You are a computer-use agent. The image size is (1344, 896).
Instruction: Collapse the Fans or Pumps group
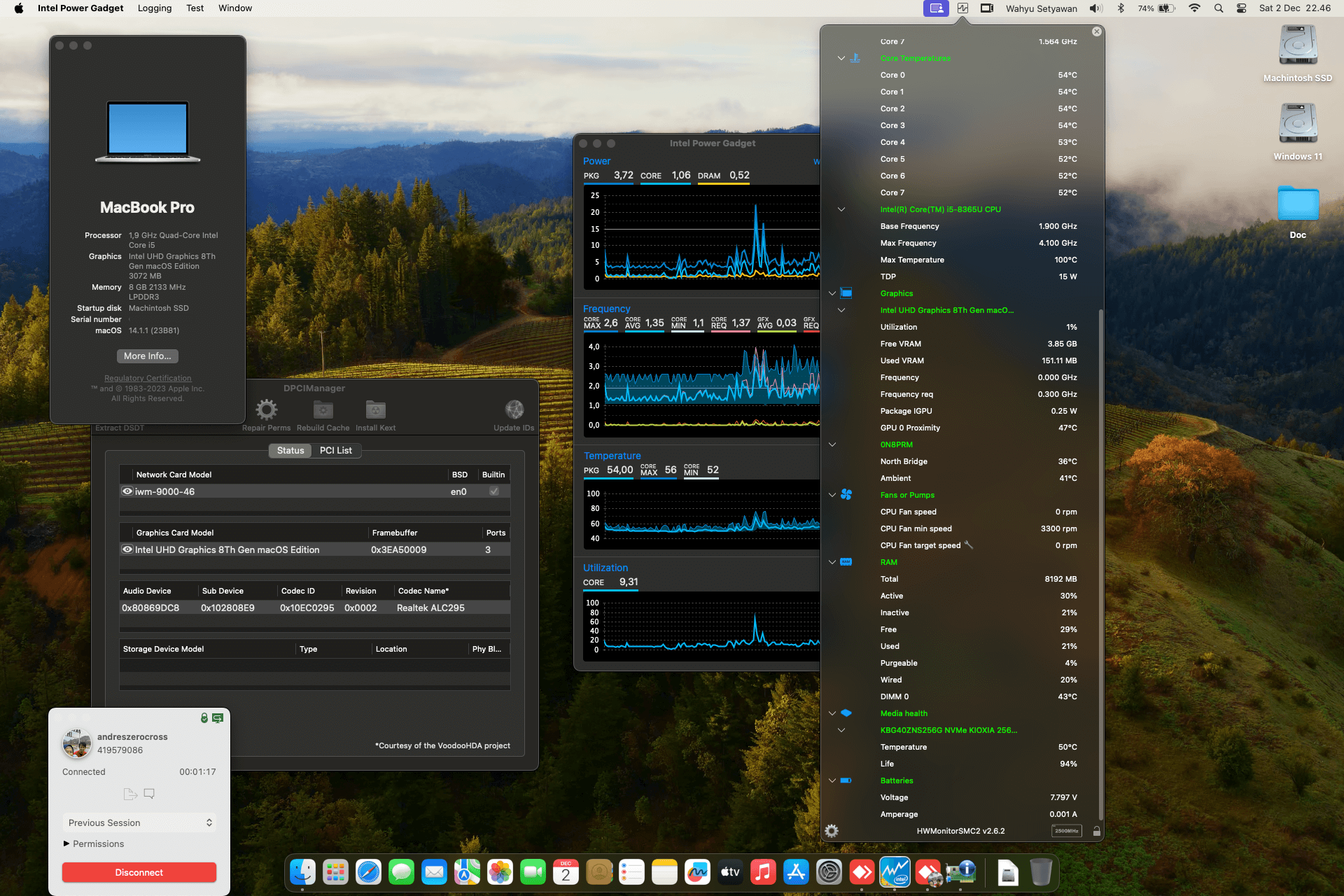(x=832, y=495)
